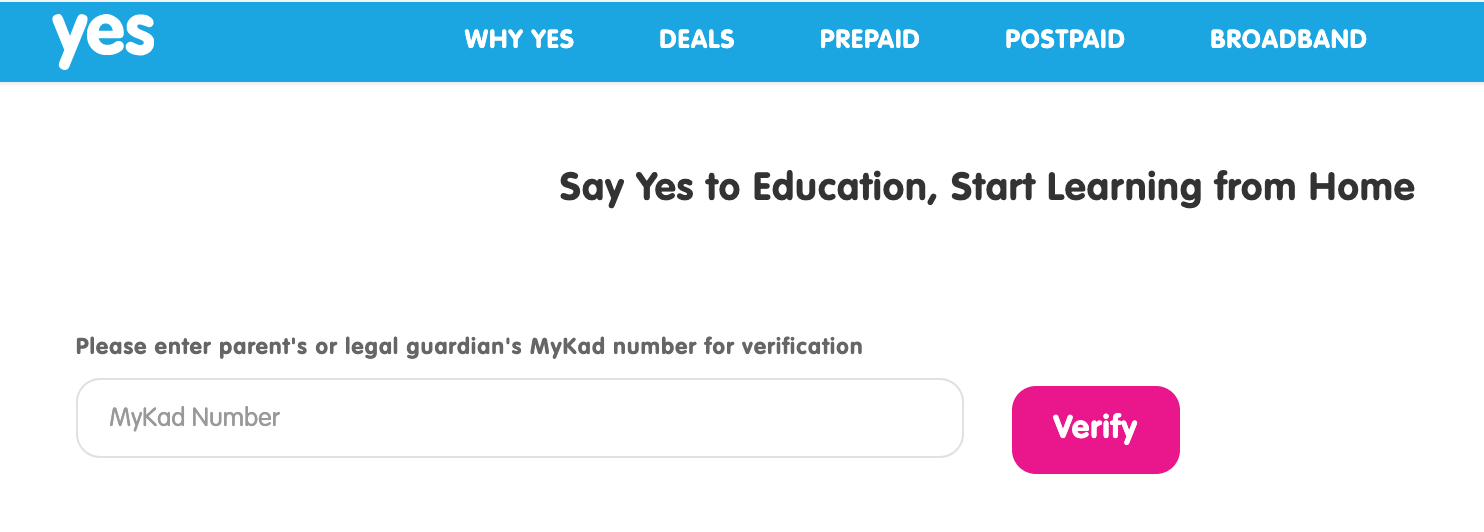
Task: Open the WHY YES menu
Action: (519, 40)
